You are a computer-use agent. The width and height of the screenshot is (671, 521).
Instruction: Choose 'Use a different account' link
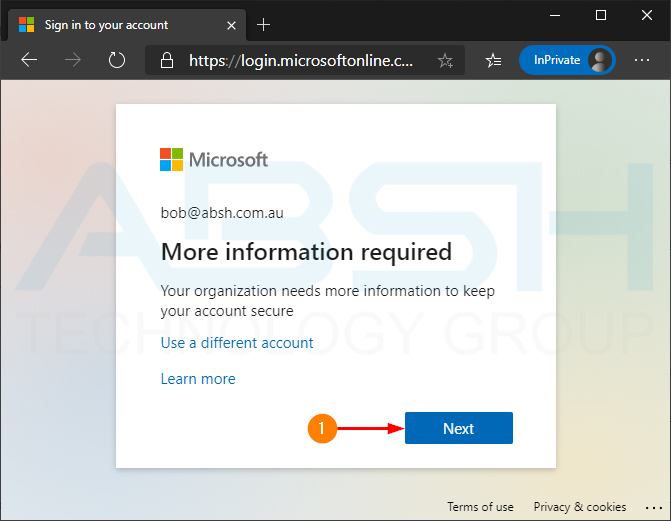(x=237, y=343)
